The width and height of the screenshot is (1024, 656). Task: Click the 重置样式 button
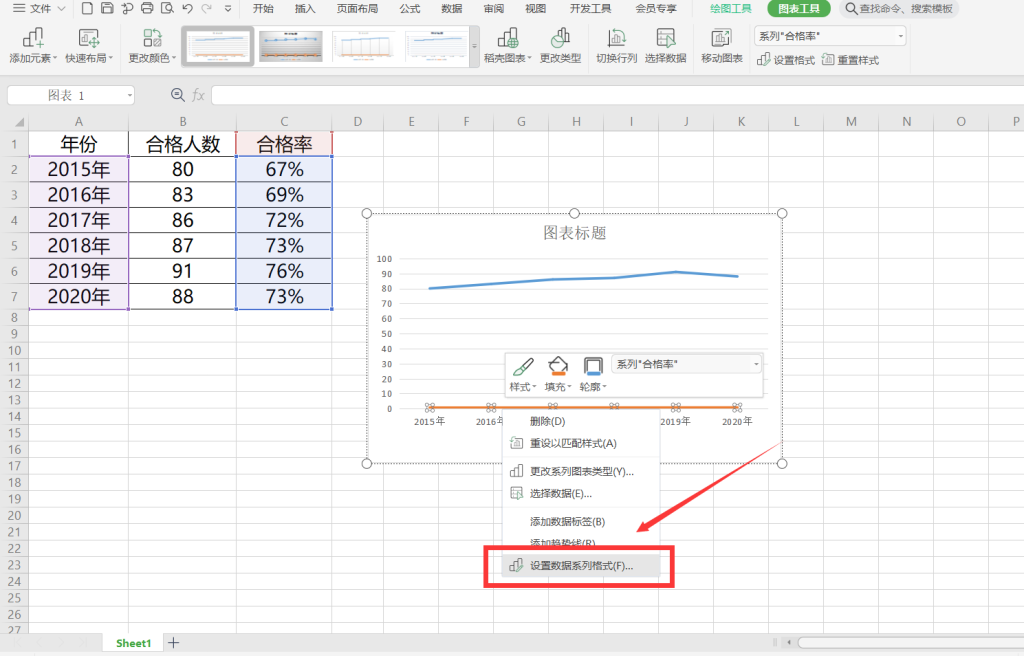click(850, 59)
